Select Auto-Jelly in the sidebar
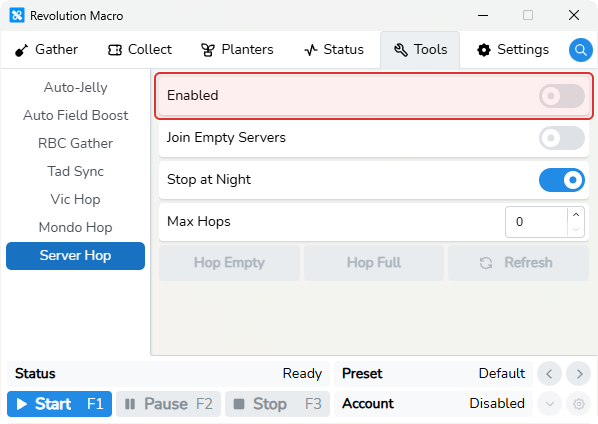The height and width of the screenshot is (424, 598). point(76,87)
